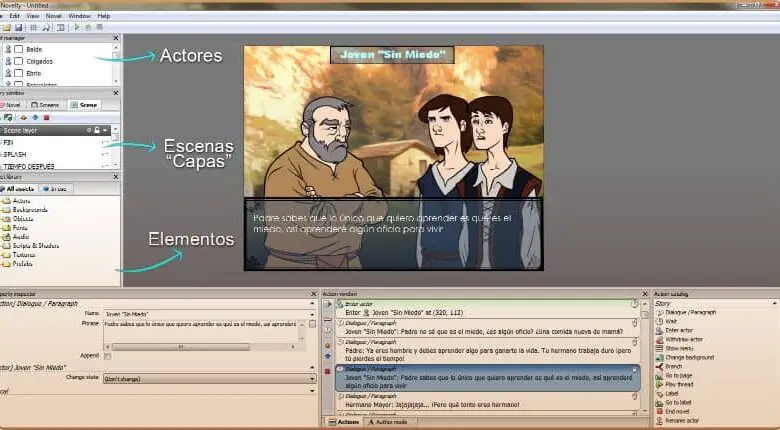Click the Save icon in the toolbar
Viewport: 780px width, 430px height.
tap(18, 28)
